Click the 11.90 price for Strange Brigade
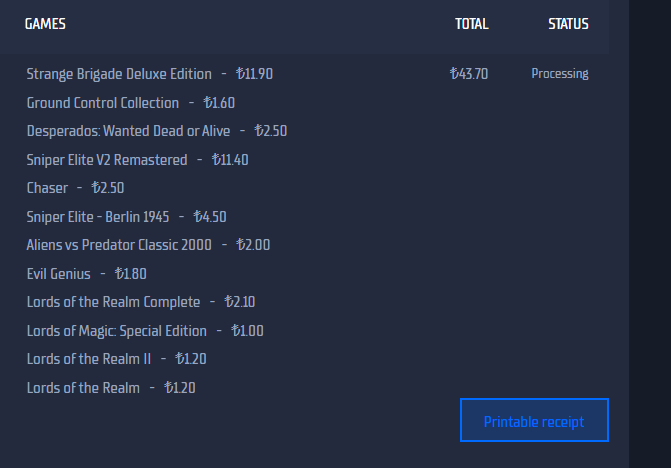The height and width of the screenshot is (468, 671). point(254,74)
